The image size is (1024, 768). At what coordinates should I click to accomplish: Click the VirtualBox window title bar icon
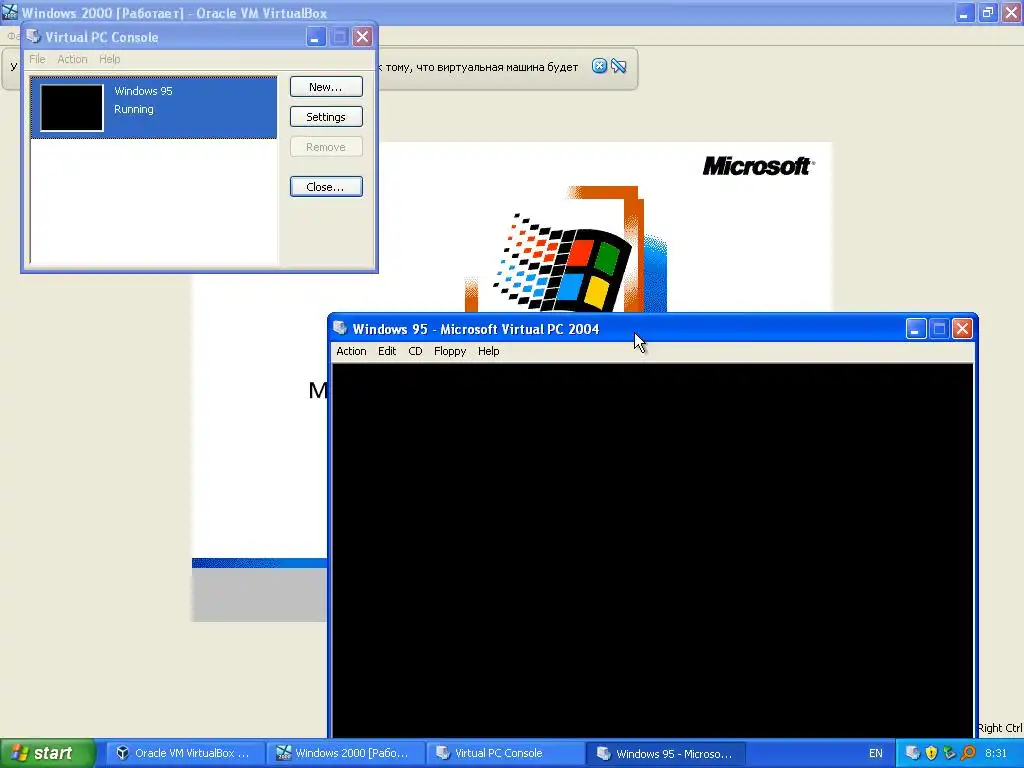click(10, 12)
